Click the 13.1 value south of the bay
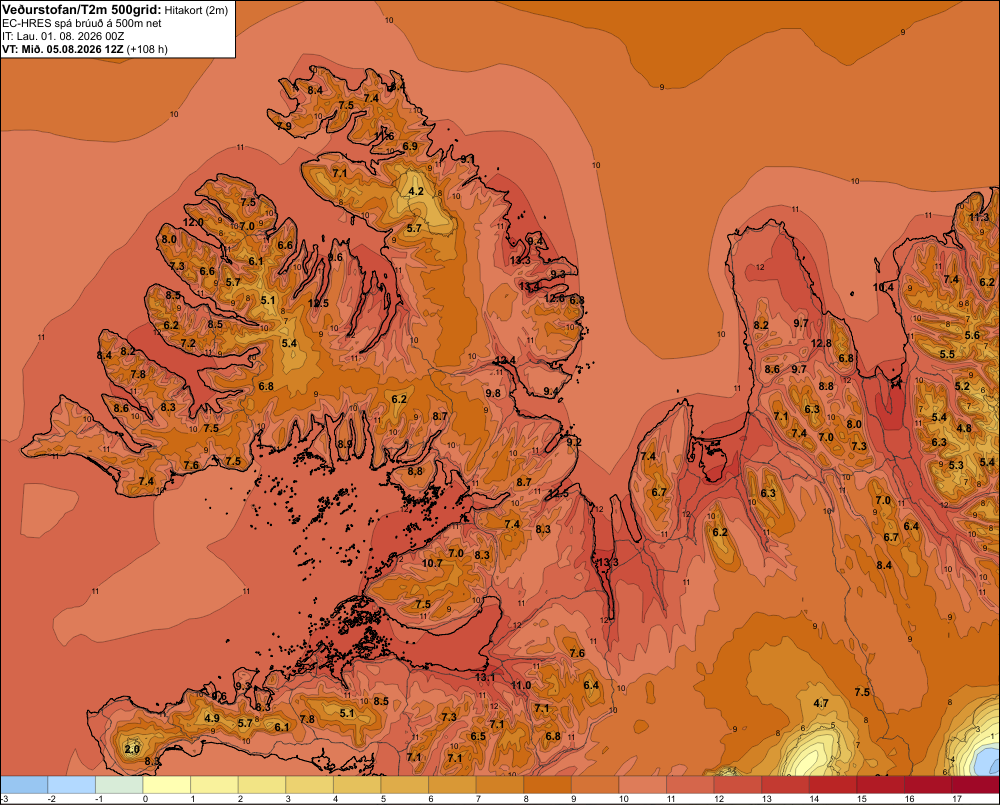 coord(485,677)
